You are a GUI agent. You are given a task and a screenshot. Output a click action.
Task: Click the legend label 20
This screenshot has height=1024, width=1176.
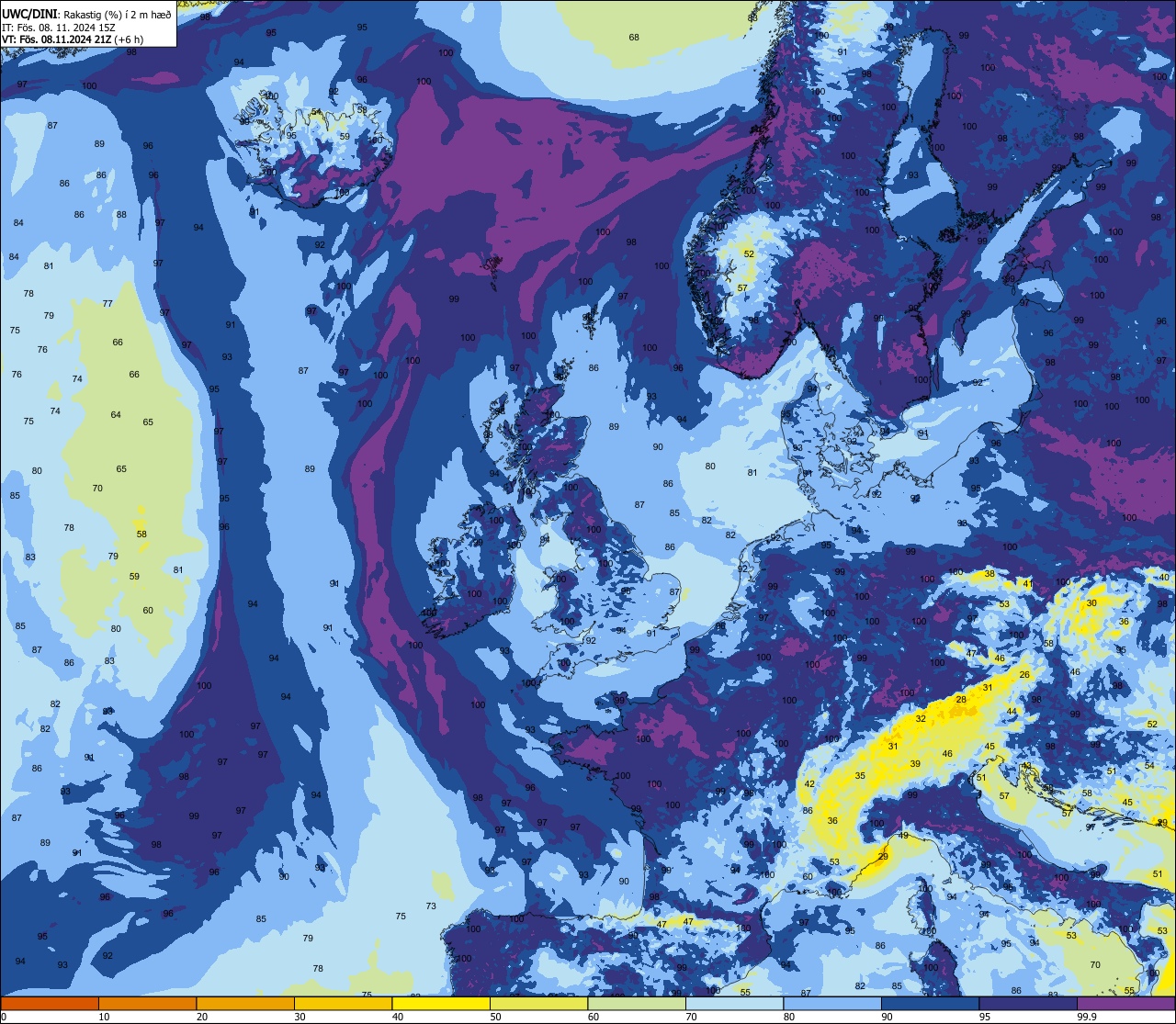pos(202,1017)
